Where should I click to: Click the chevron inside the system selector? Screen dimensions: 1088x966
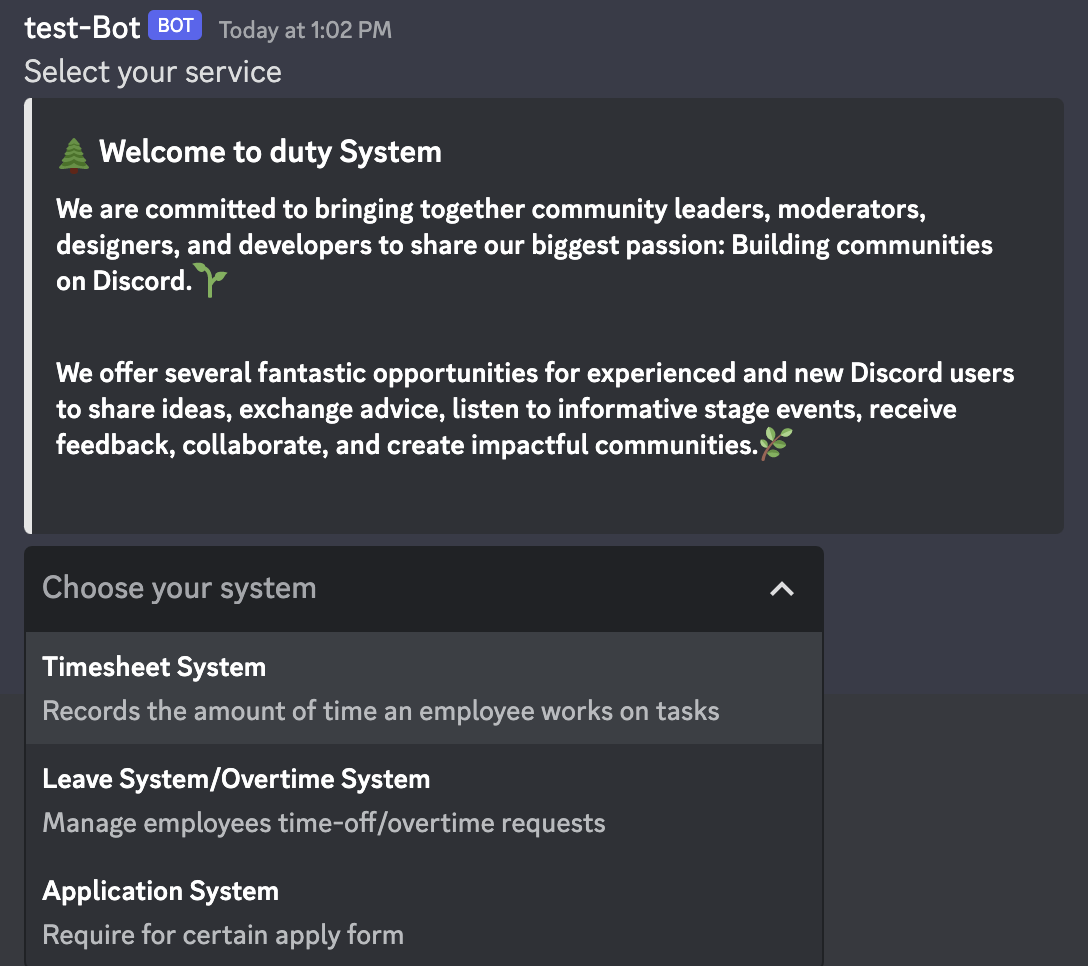tap(782, 590)
